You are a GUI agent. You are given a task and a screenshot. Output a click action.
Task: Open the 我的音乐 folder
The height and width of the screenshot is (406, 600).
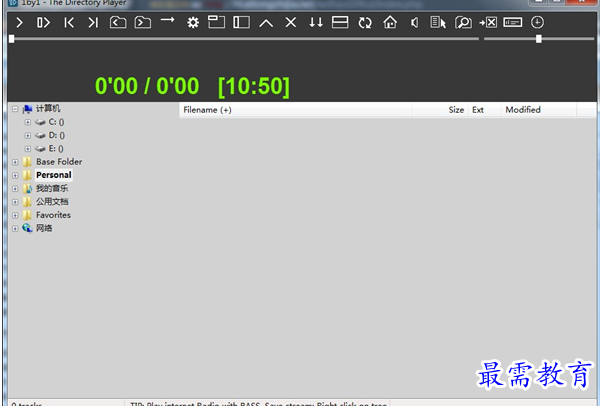tap(52, 188)
